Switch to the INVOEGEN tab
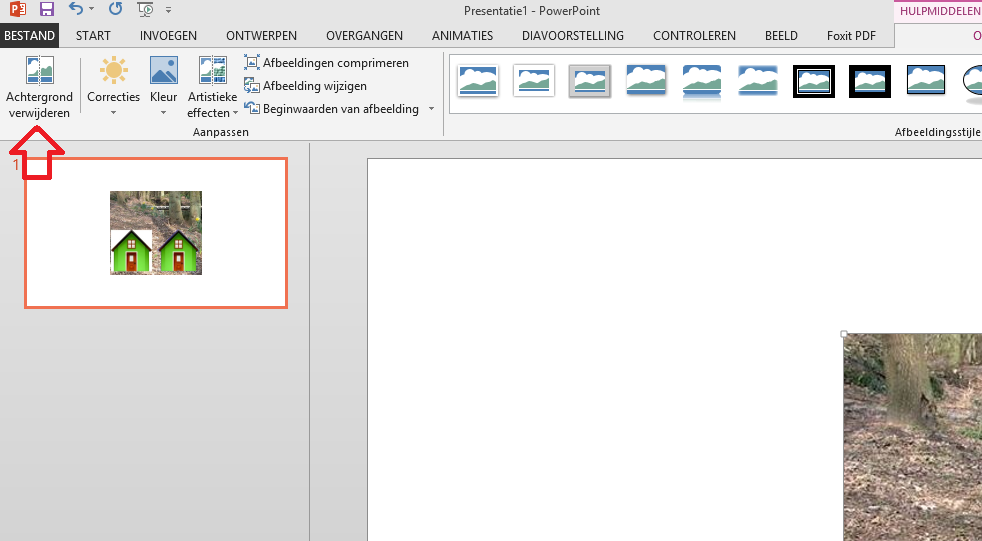982x541 pixels. [168, 36]
